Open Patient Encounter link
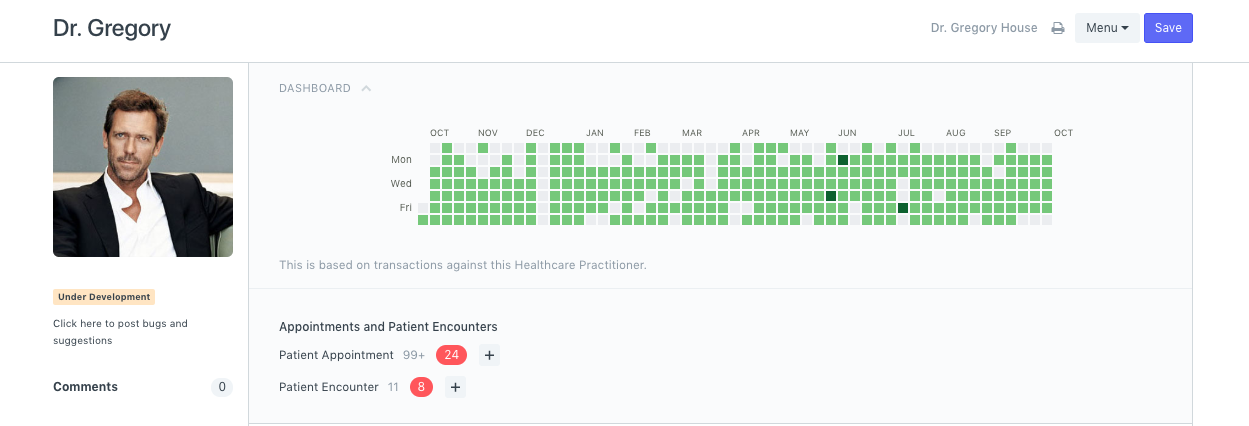The height and width of the screenshot is (426, 1249). tap(328, 387)
